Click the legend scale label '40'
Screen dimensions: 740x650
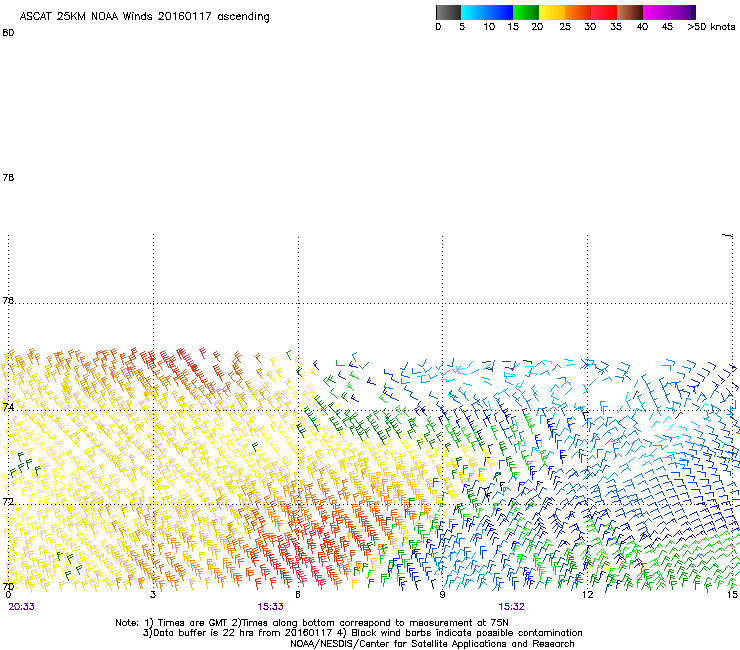642,27
